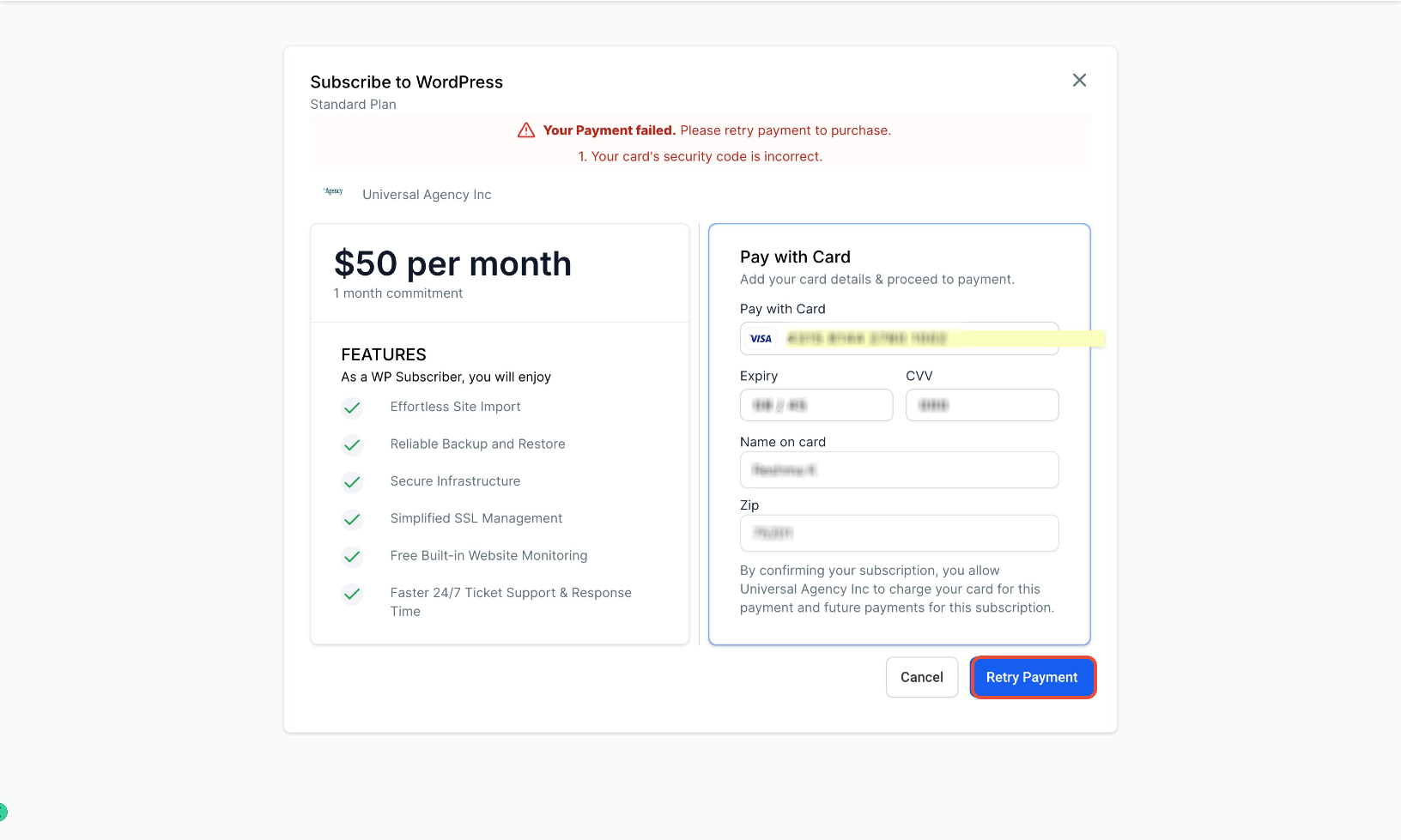Click the Retry Payment button
The image size is (1401, 840).
point(1032,677)
